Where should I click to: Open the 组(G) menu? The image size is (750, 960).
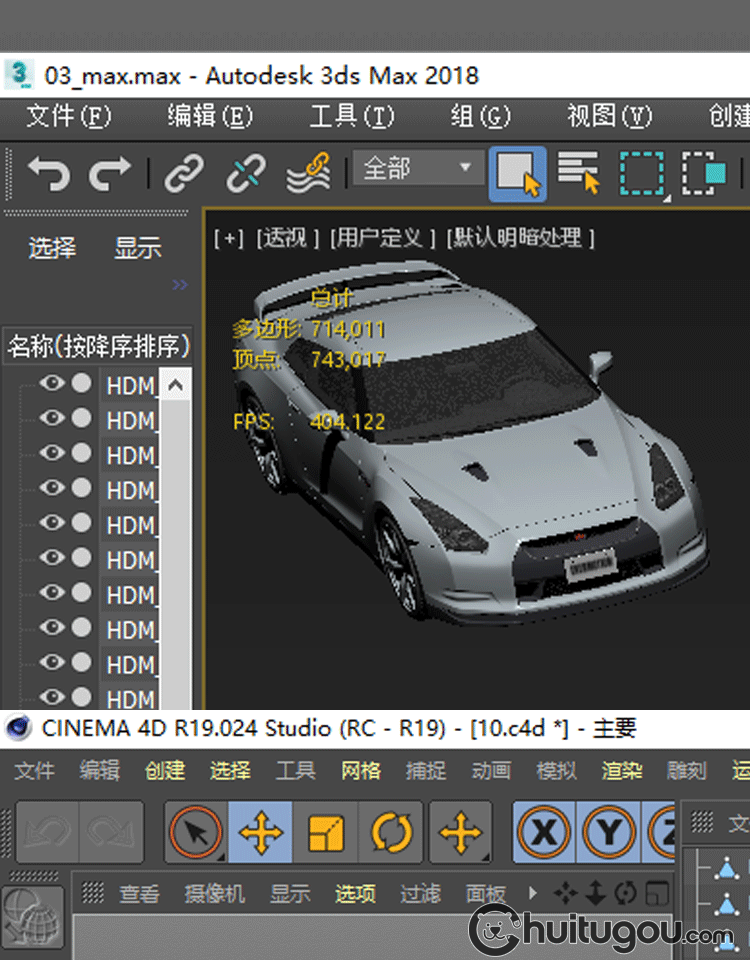(x=481, y=116)
